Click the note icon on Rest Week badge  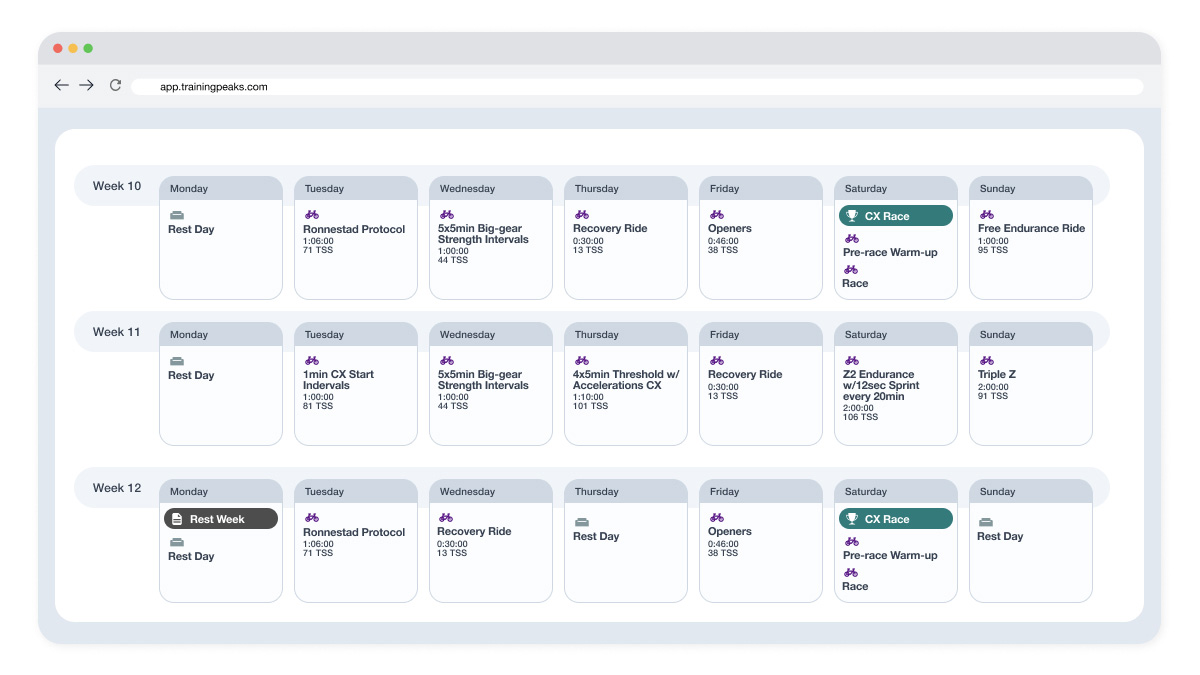tap(177, 519)
